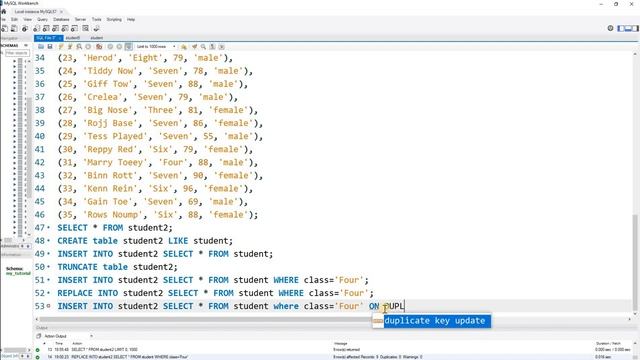Toggle the bottom output panel
The image size is (640, 360).
pyautogui.click(x=628, y=28)
